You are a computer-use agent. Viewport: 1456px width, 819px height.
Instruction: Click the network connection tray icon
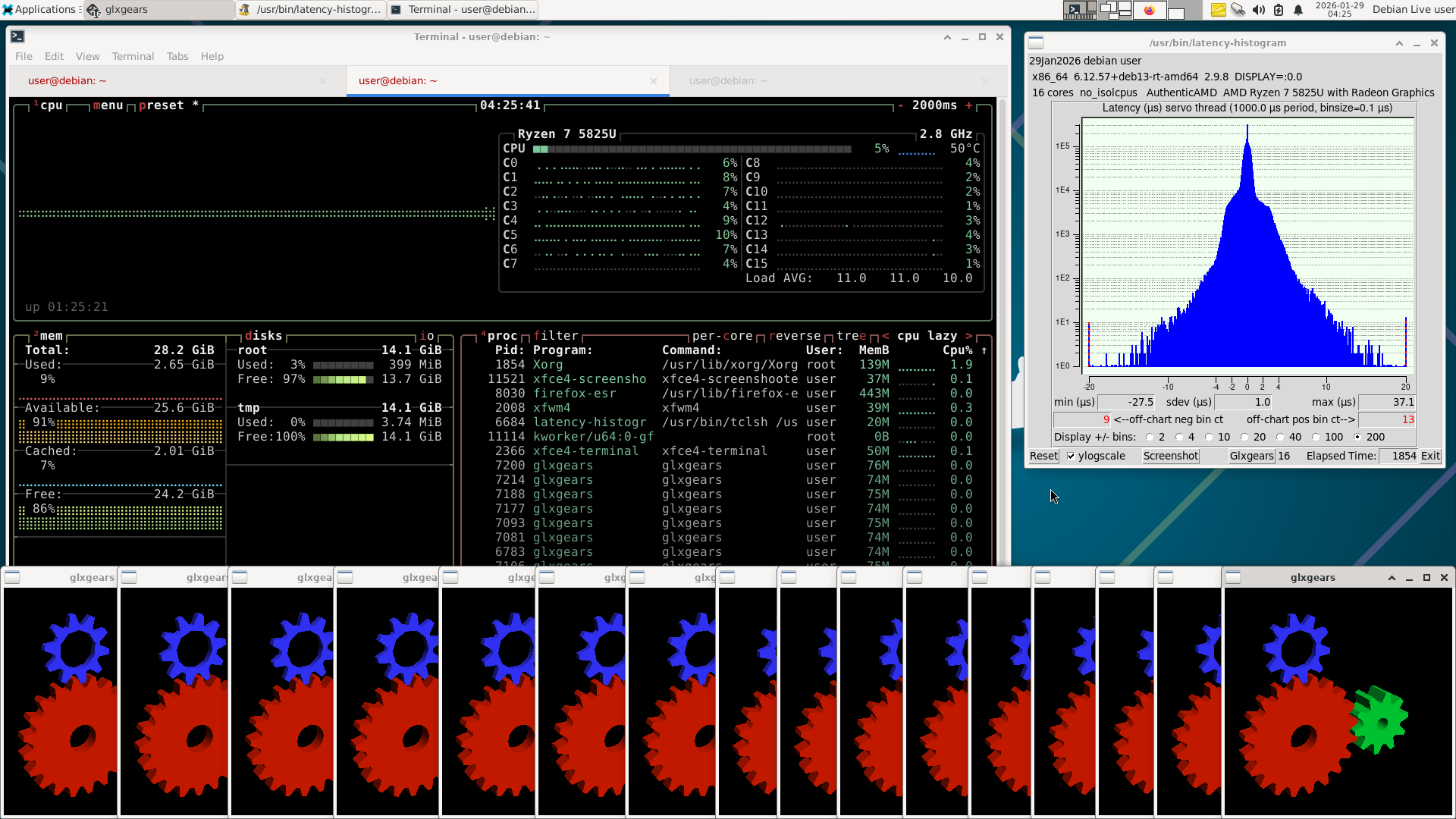[x=1238, y=10]
